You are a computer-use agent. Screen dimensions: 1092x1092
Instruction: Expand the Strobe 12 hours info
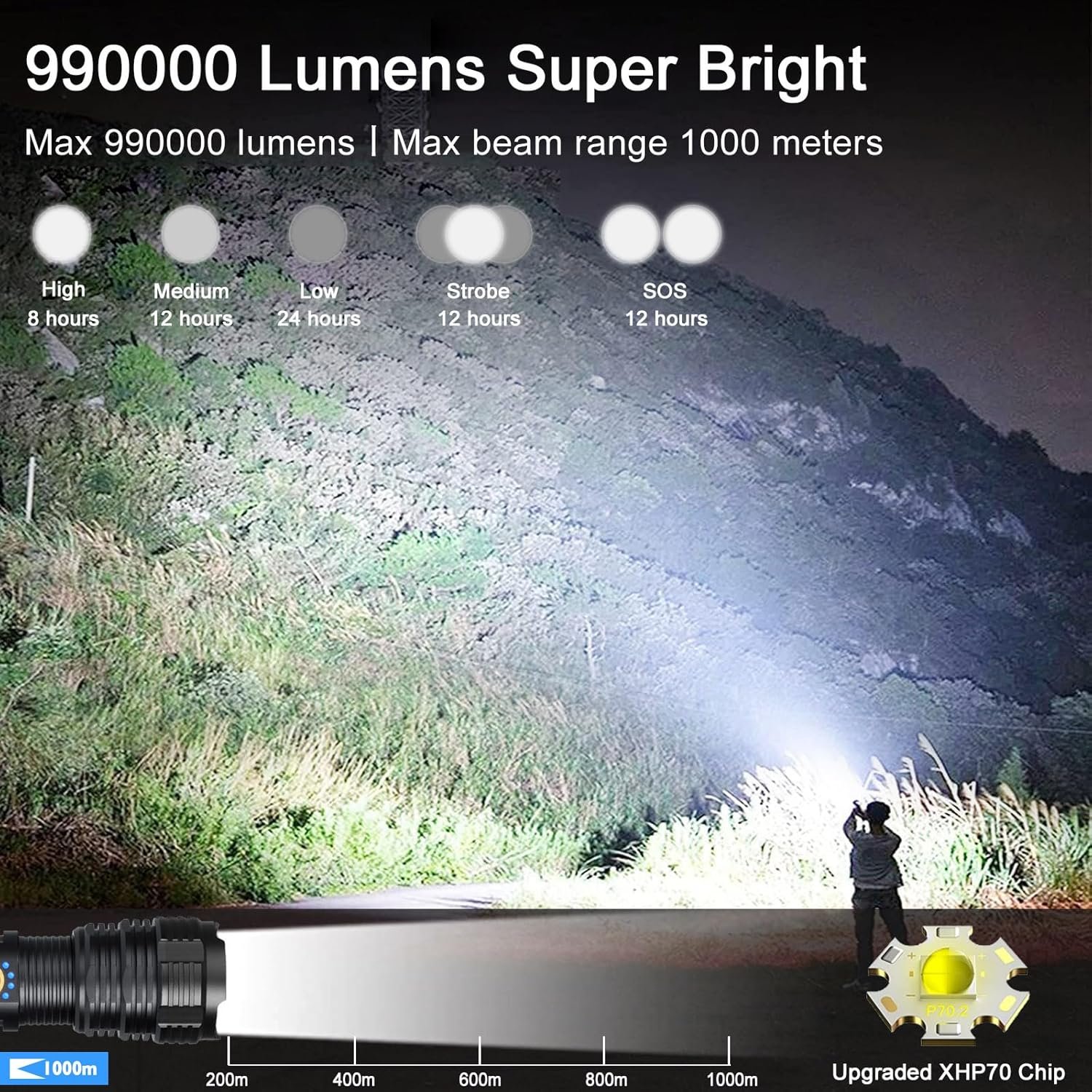click(477, 318)
